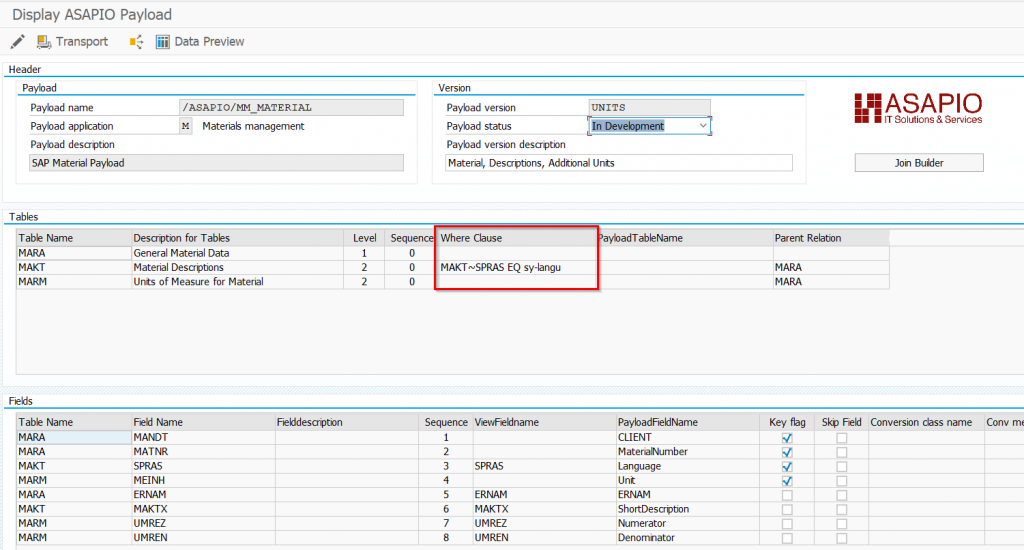This screenshot has width=1024, height=550.
Task: Click the UMREZ field name cell
Action: coord(202,524)
